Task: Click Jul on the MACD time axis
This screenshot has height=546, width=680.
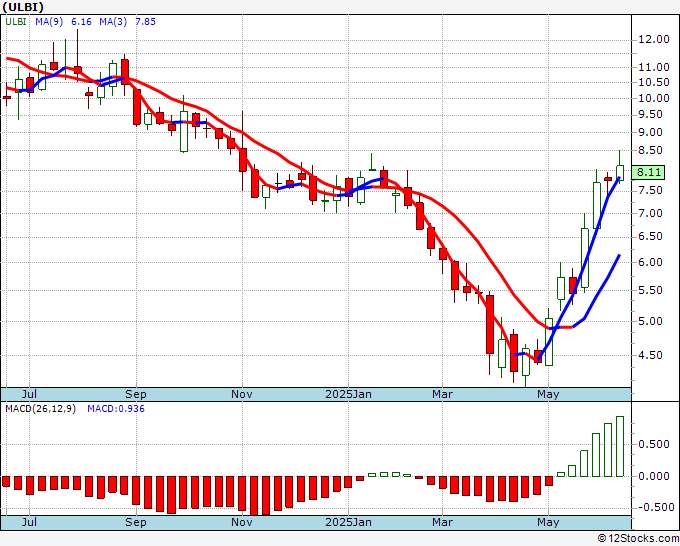Action: [x=29, y=522]
